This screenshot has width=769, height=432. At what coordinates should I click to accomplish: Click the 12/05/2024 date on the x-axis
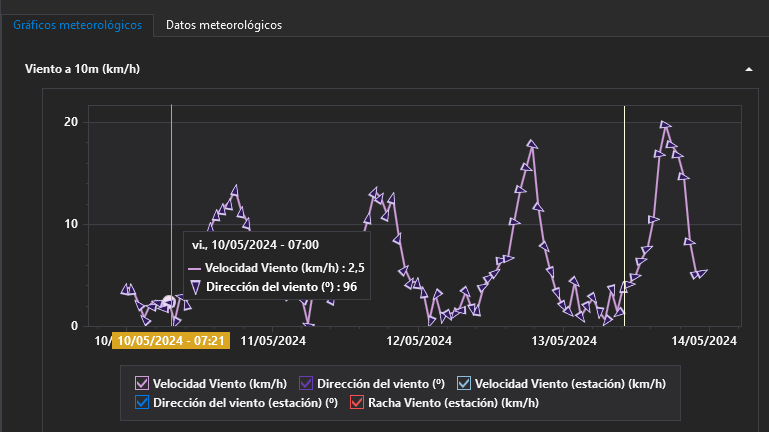[x=417, y=341]
